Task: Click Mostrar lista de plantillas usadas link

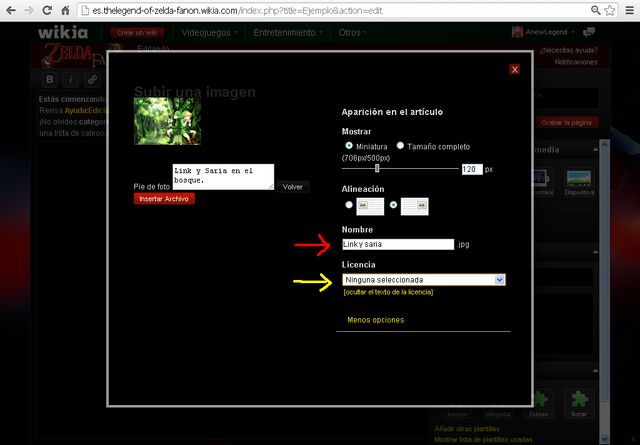Action: pyautogui.click(x=483, y=440)
